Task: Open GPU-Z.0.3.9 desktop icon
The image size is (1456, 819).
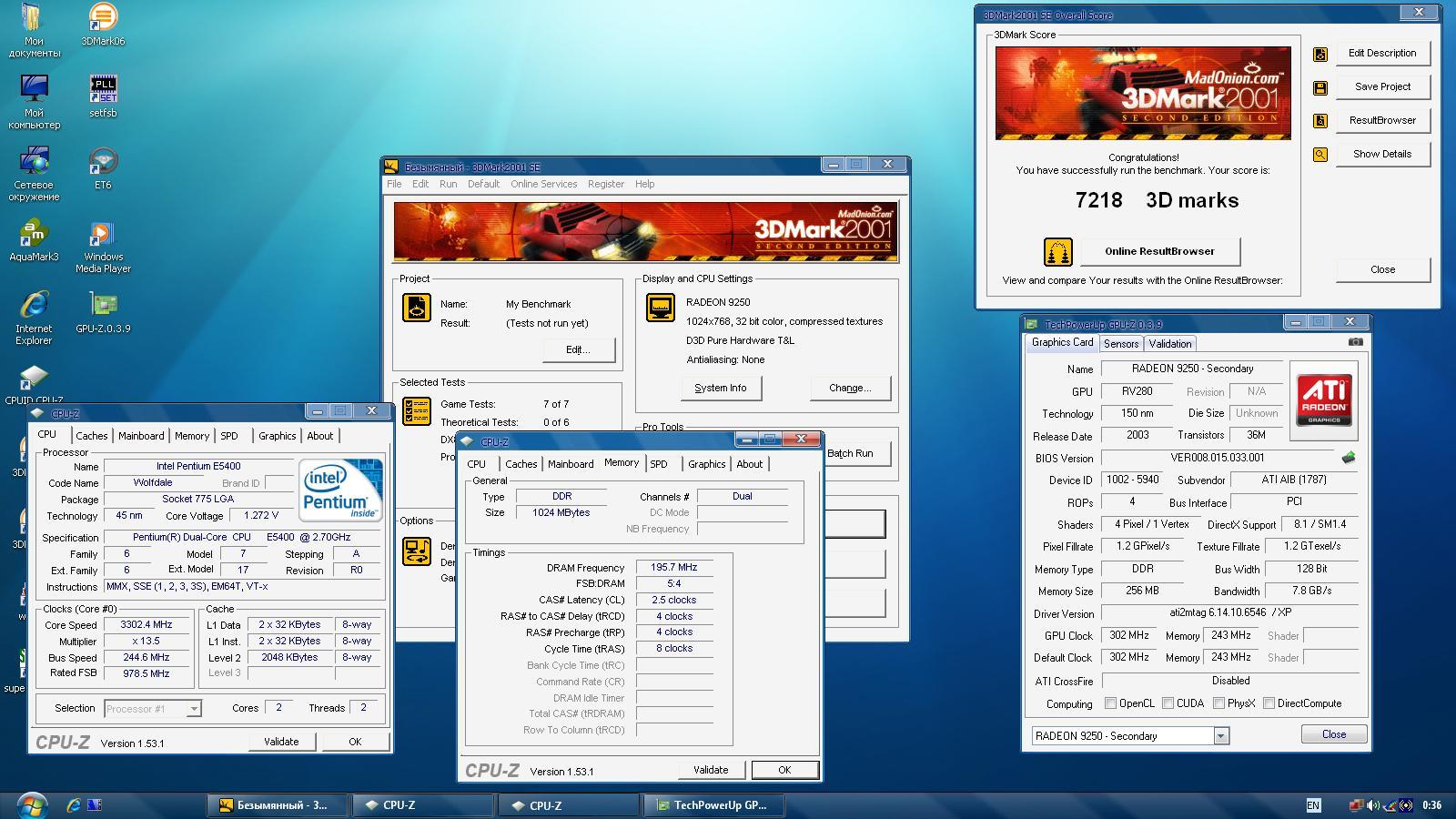Action: pyautogui.click(x=103, y=312)
